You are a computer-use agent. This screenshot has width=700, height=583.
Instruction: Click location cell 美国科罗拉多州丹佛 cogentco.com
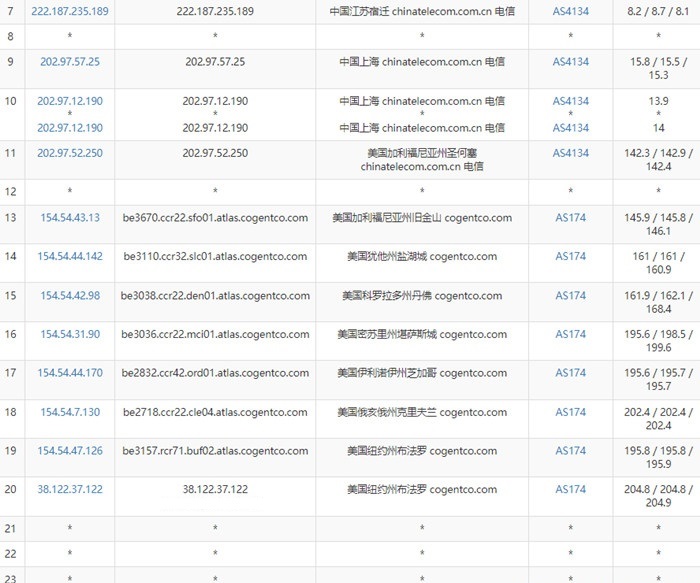pos(422,296)
